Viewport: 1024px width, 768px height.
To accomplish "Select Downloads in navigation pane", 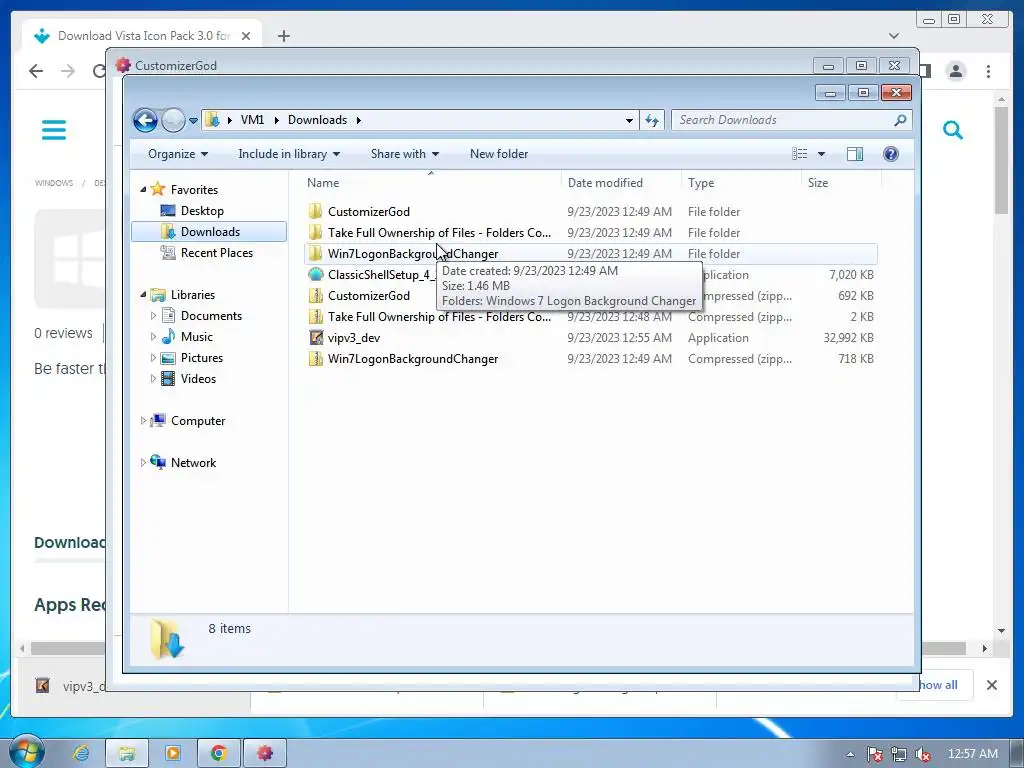I will [x=209, y=232].
